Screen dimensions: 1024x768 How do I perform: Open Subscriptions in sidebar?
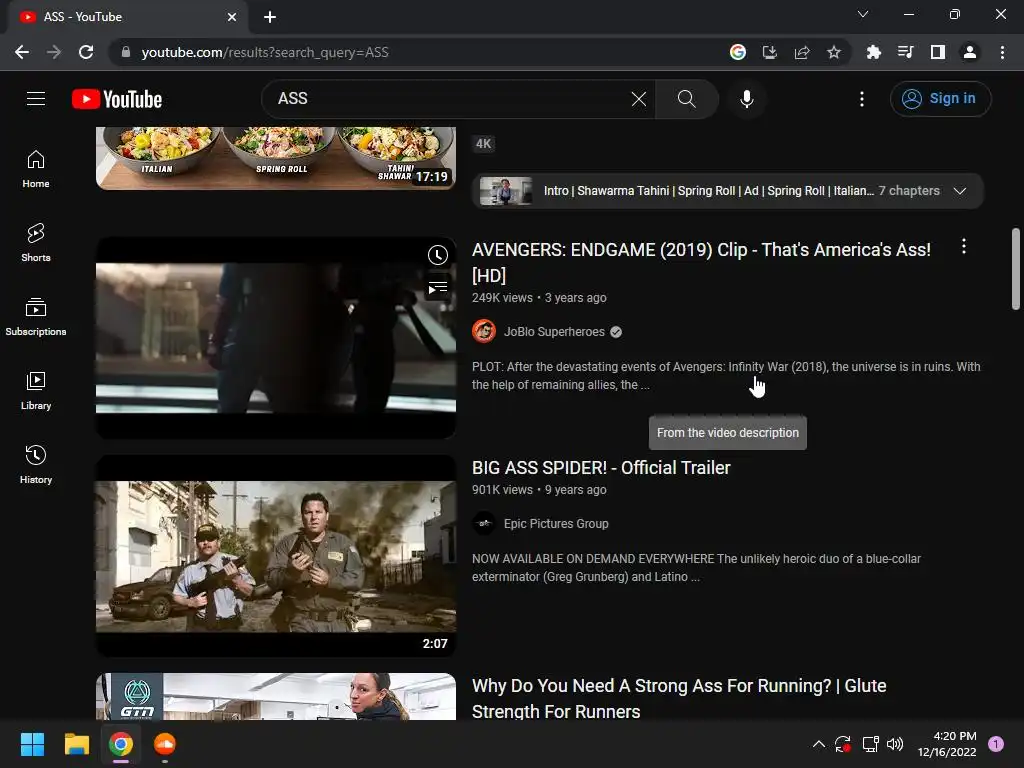click(36, 317)
